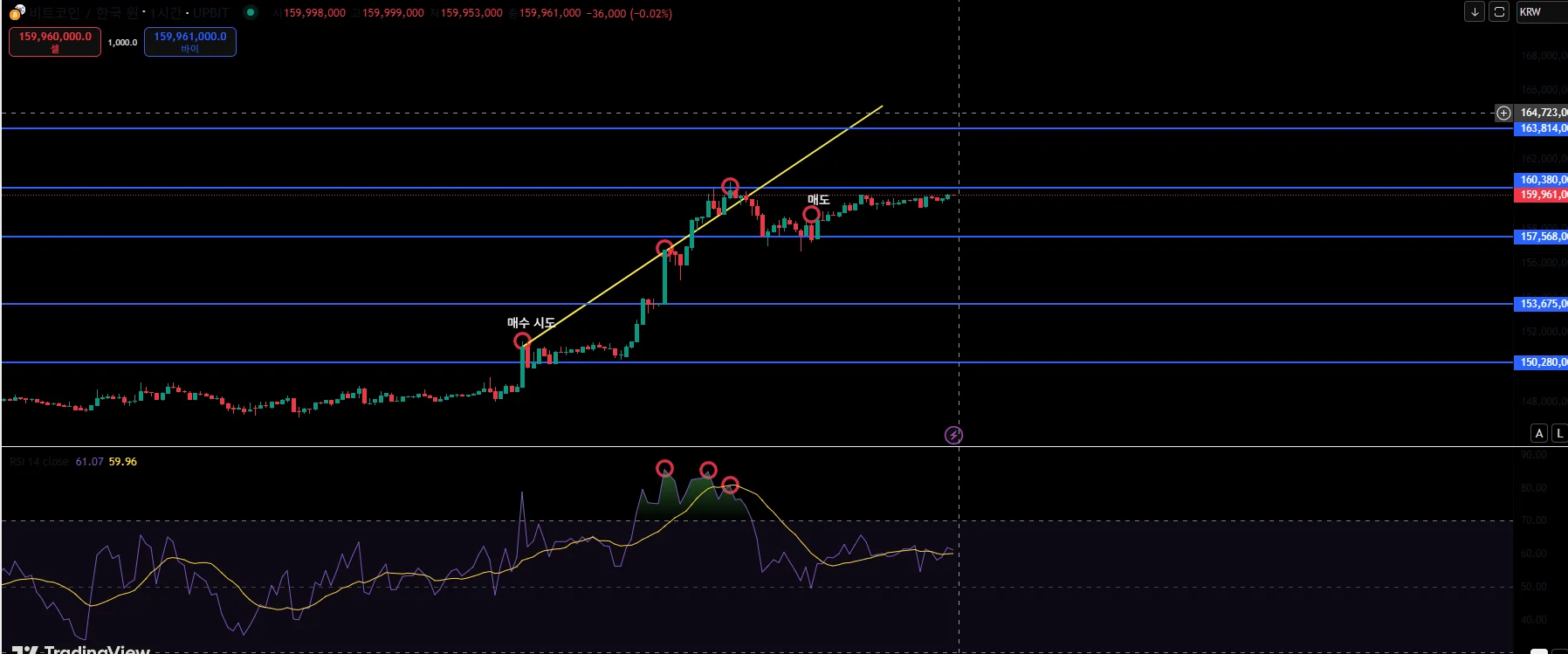Click the RSI moving average value 59.96
The width and height of the screenshot is (1568, 654).
122,462
